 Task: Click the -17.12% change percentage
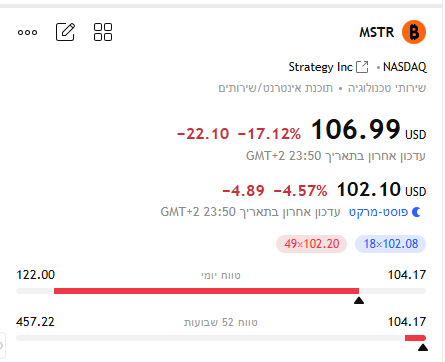point(269,134)
